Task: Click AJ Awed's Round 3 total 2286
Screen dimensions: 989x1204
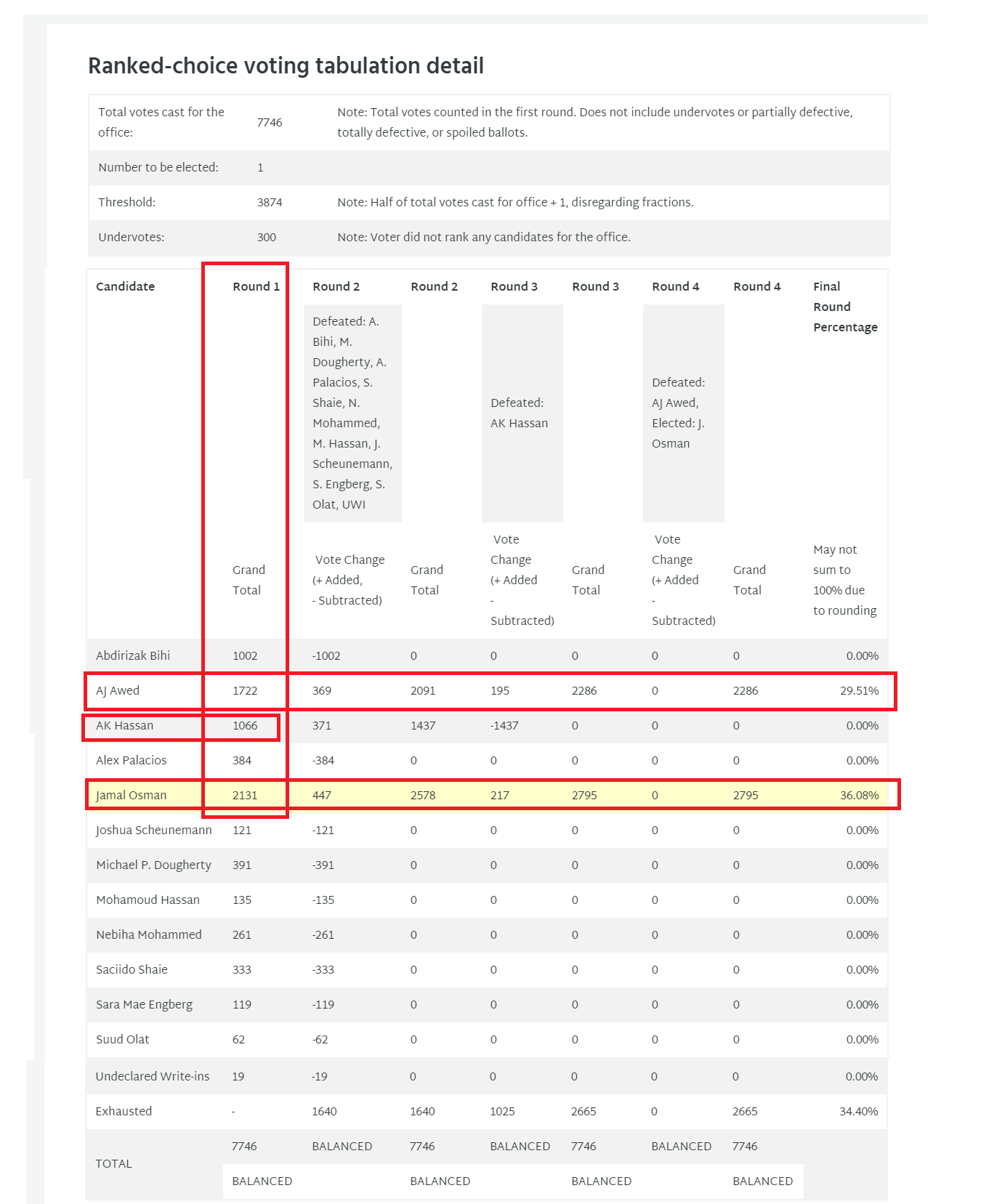Action: (584, 690)
